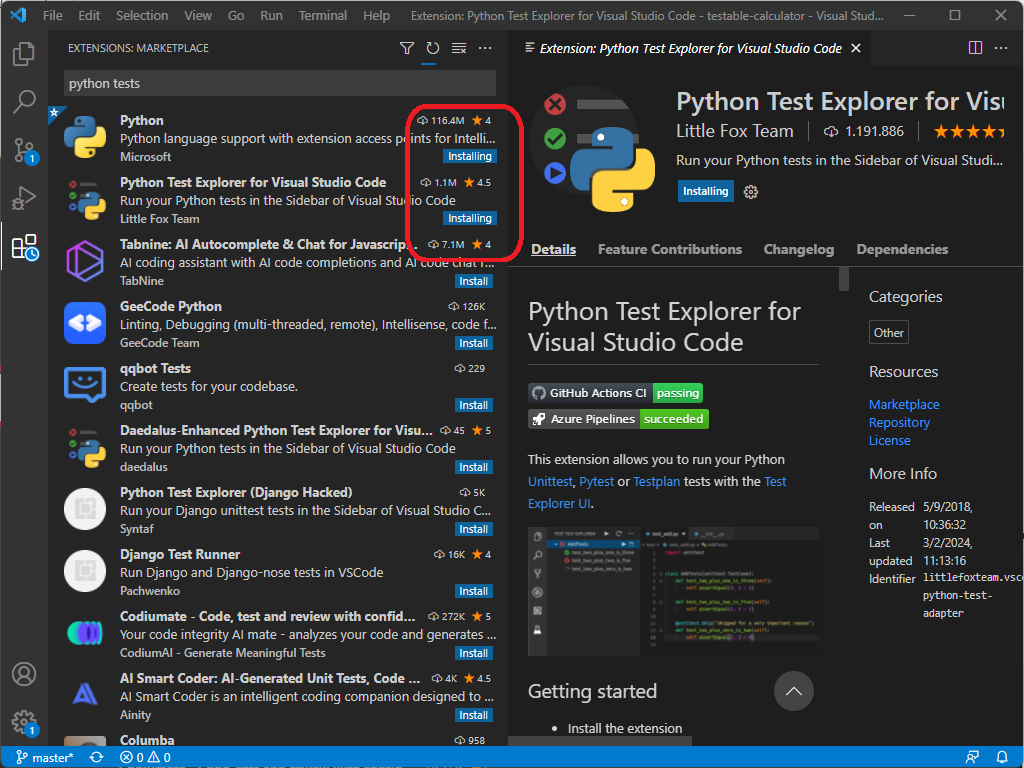The width and height of the screenshot is (1024, 768).
Task: Click the extensions search field
Action: click(280, 84)
